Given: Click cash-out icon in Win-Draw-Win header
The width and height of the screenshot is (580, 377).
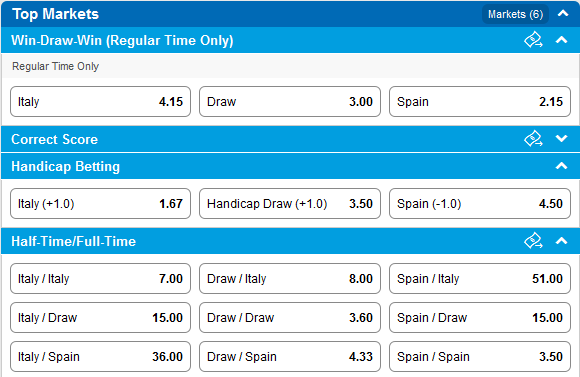Looking at the screenshot, I should (x=533, y=40).
